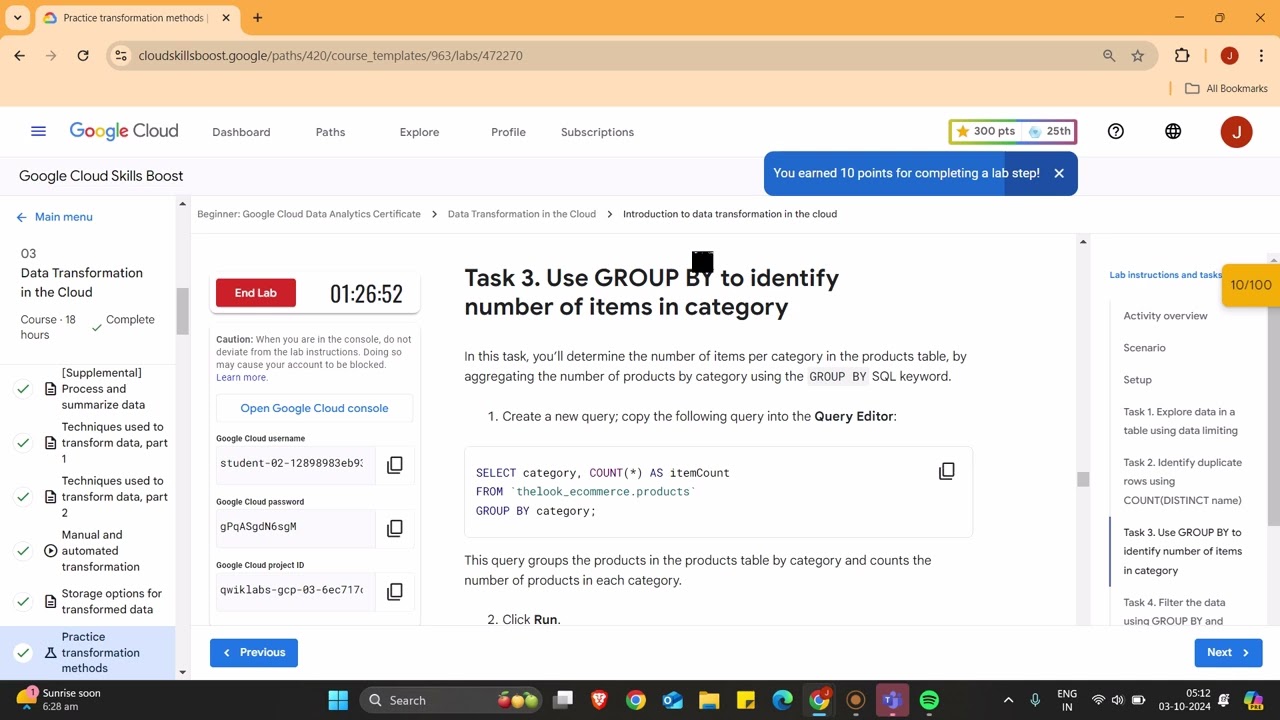
Task: Close the Practice transformation methods tab
Action: pyautogui.click(x=226, y=17)
